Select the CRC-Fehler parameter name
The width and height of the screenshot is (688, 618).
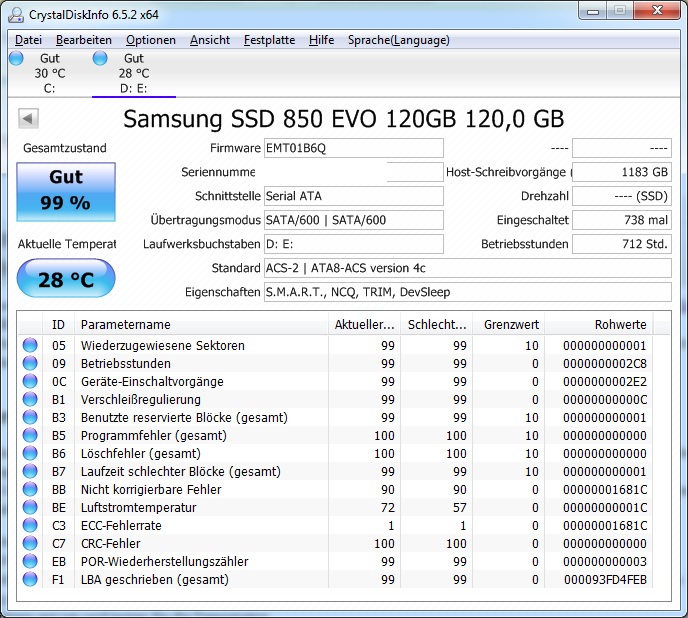click(x=111, y=544)
